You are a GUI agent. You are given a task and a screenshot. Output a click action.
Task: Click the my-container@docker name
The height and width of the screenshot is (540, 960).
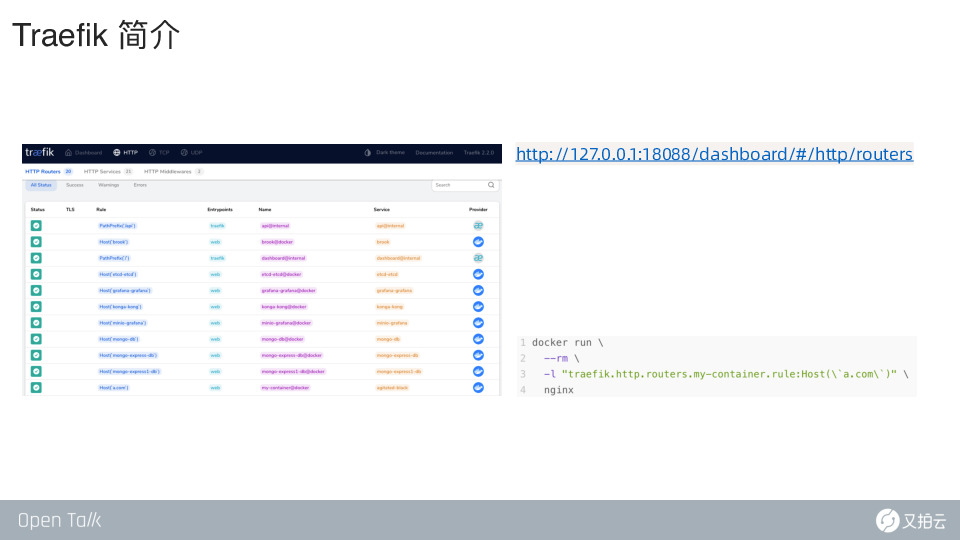tap(285, 388)
